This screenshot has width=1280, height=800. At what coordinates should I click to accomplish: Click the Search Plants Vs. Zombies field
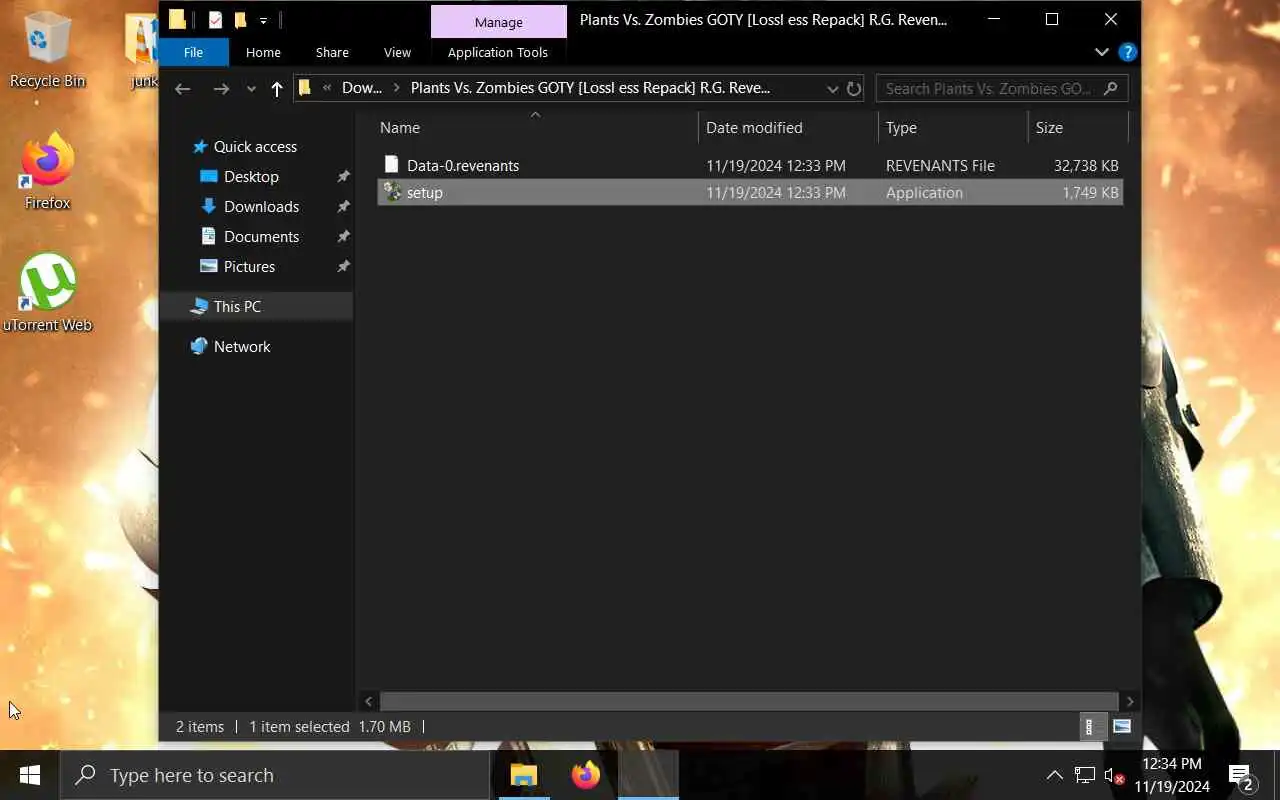click(x=1002, y=88)
